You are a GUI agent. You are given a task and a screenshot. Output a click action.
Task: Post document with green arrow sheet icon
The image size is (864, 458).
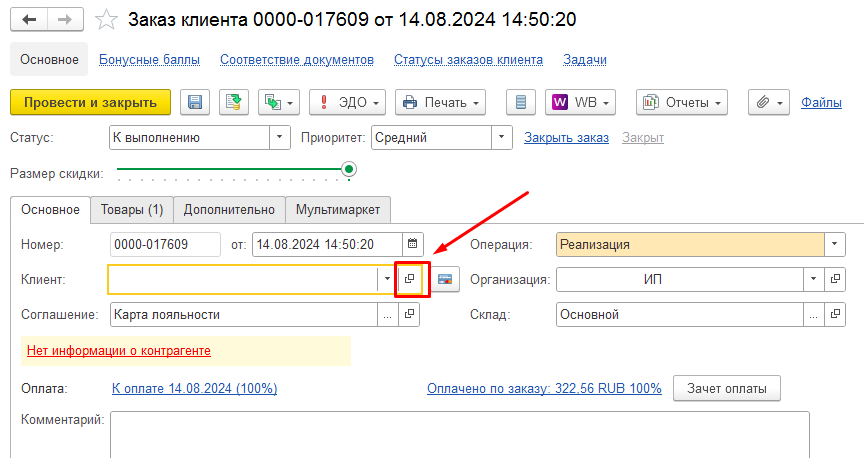pyautogui.click(x=234, y=103)
